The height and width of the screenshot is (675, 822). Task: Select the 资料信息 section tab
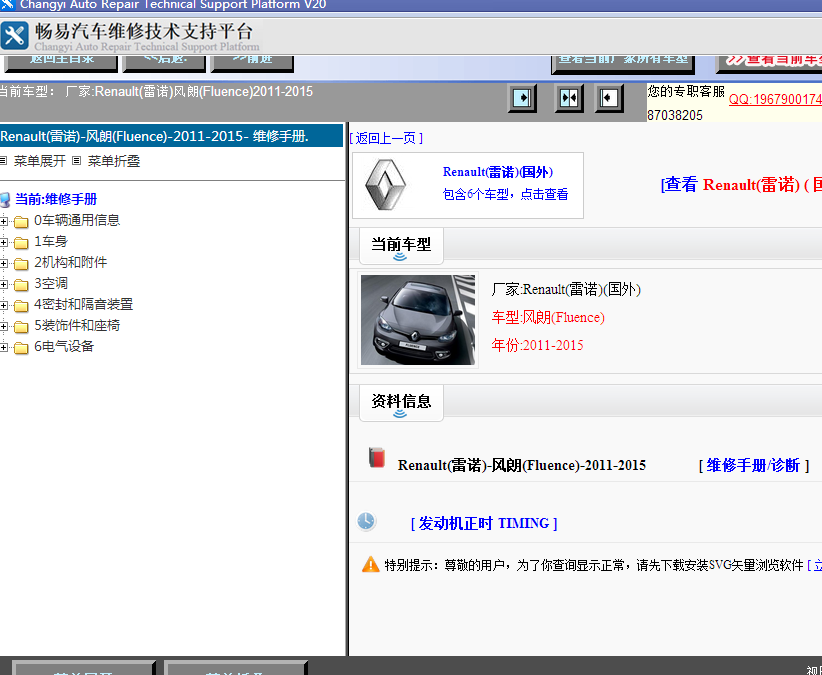401,402
